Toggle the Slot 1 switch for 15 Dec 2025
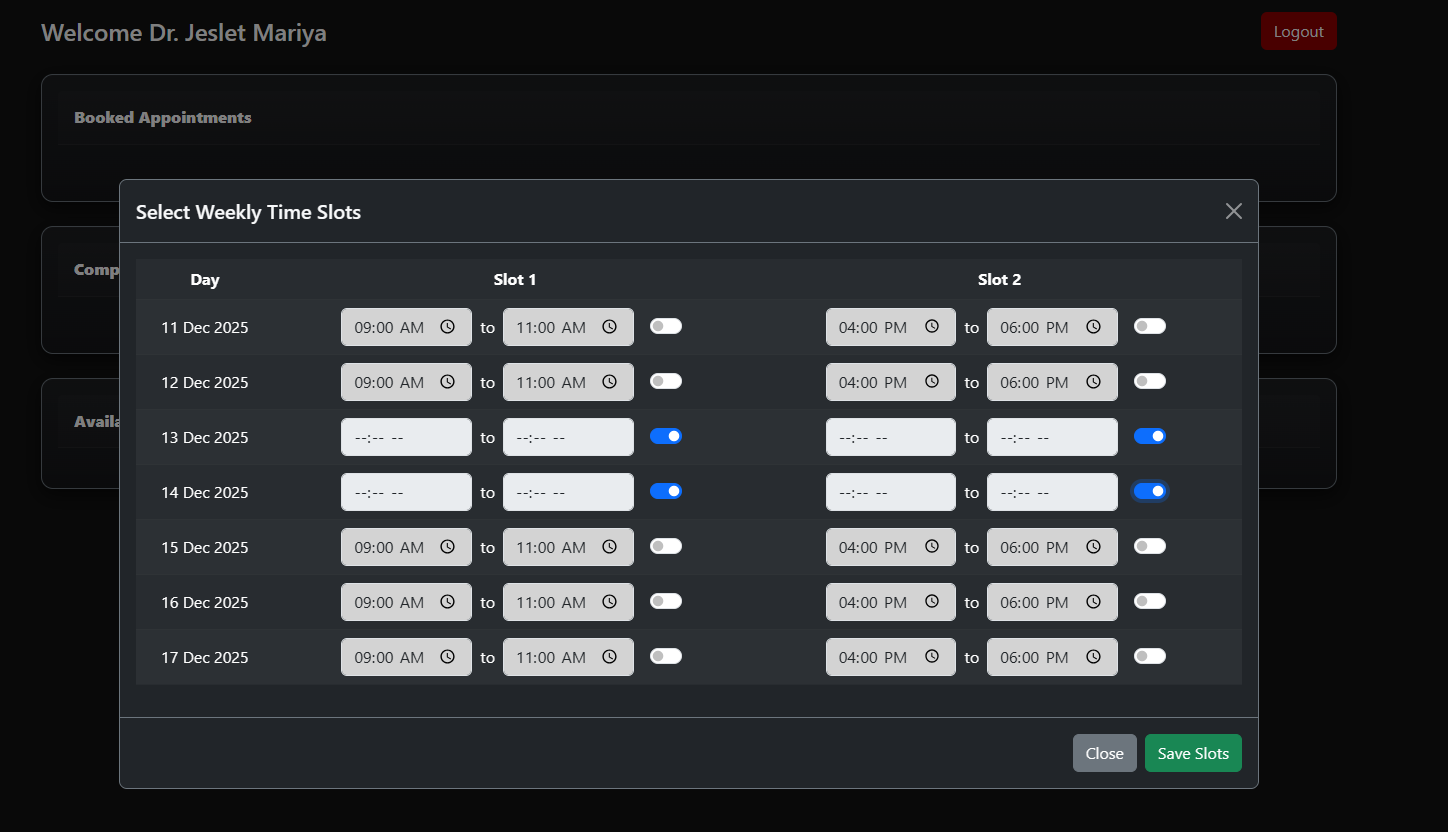The image size is (1448, 832). pyautogui.click(x=666, y=546)
